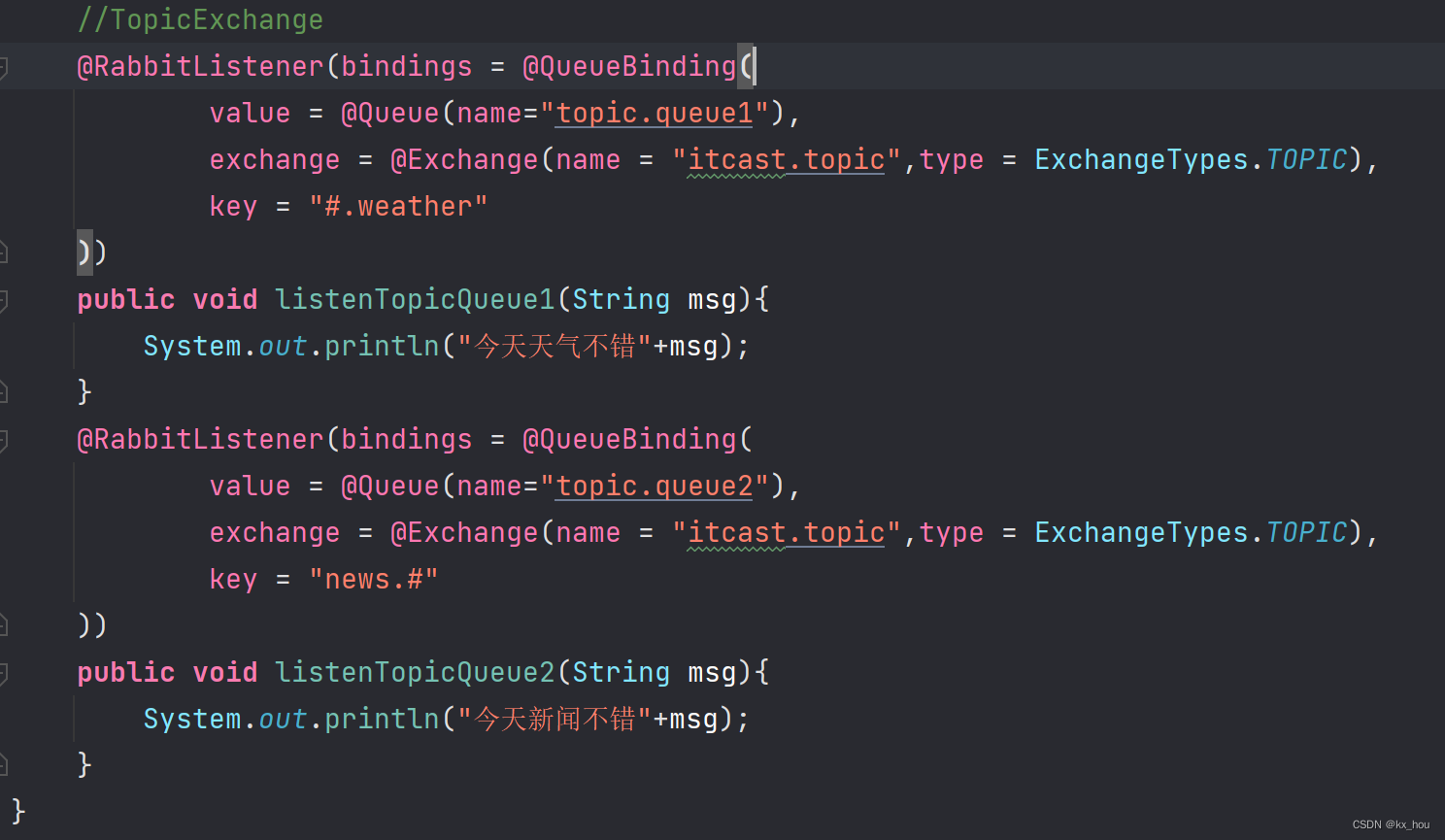Screen dimensions: 1445x840
Task: Click fold end marker after first '))'
Action: point(3,252)
